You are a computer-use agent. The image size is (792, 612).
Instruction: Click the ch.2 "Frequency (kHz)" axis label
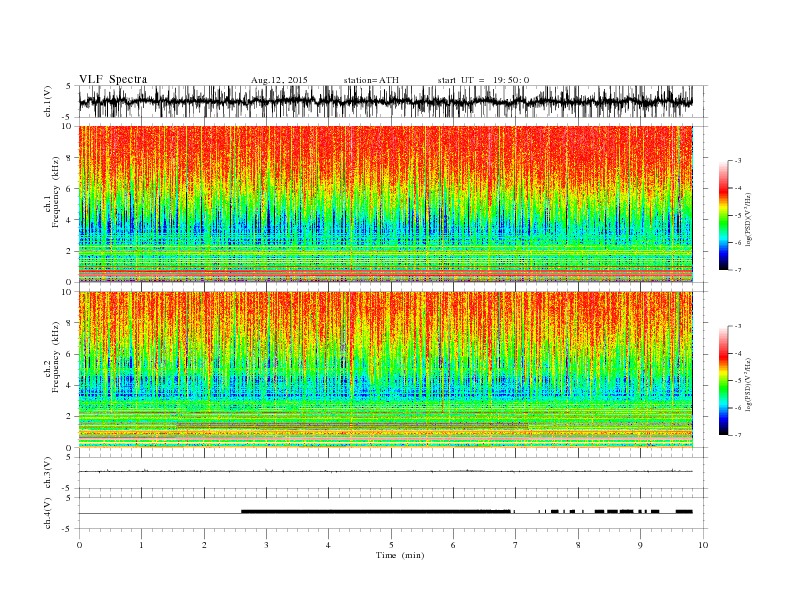(x=55, y=357)
